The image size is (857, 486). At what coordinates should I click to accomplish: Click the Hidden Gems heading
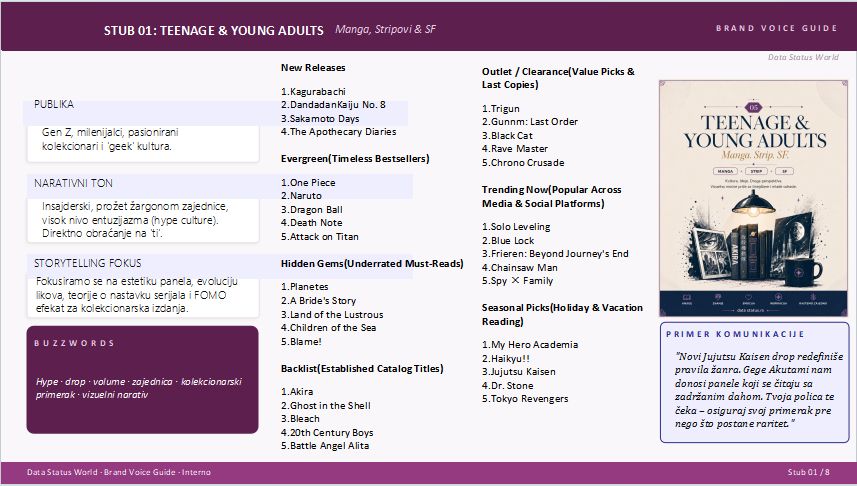pyautogui.click(x=372, y=264)
